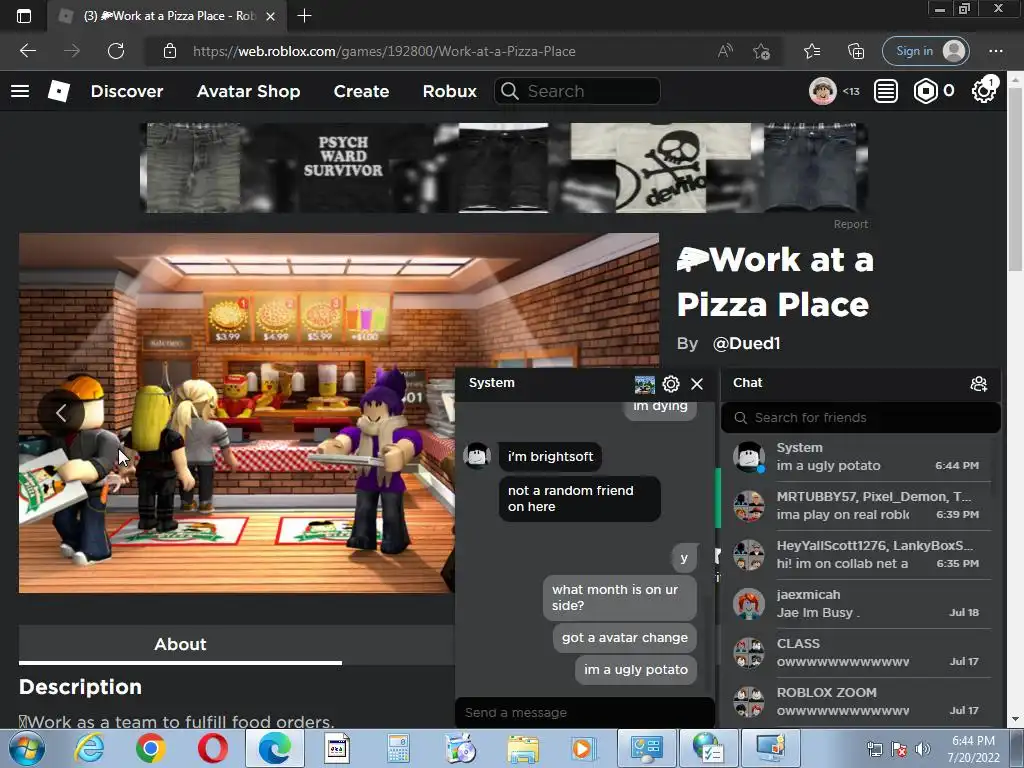1024x768 pixels.
Task: Click the system tray volume icon
Action: (923, 749)
